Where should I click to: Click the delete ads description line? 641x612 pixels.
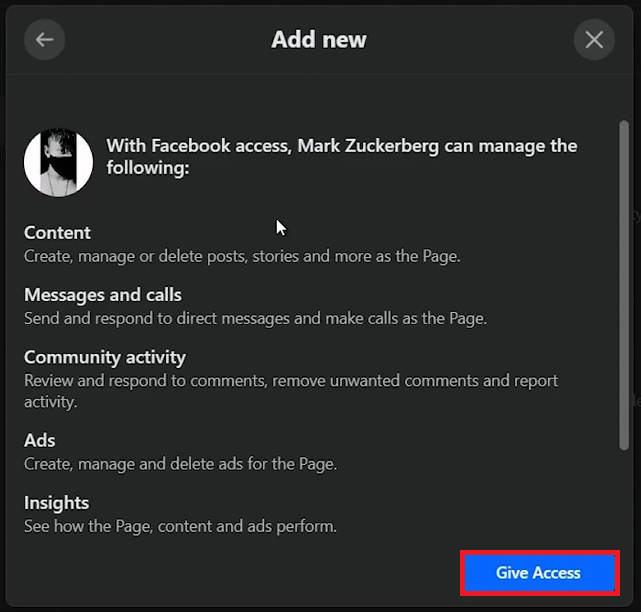pyautogui.click(x=181, y=464)
